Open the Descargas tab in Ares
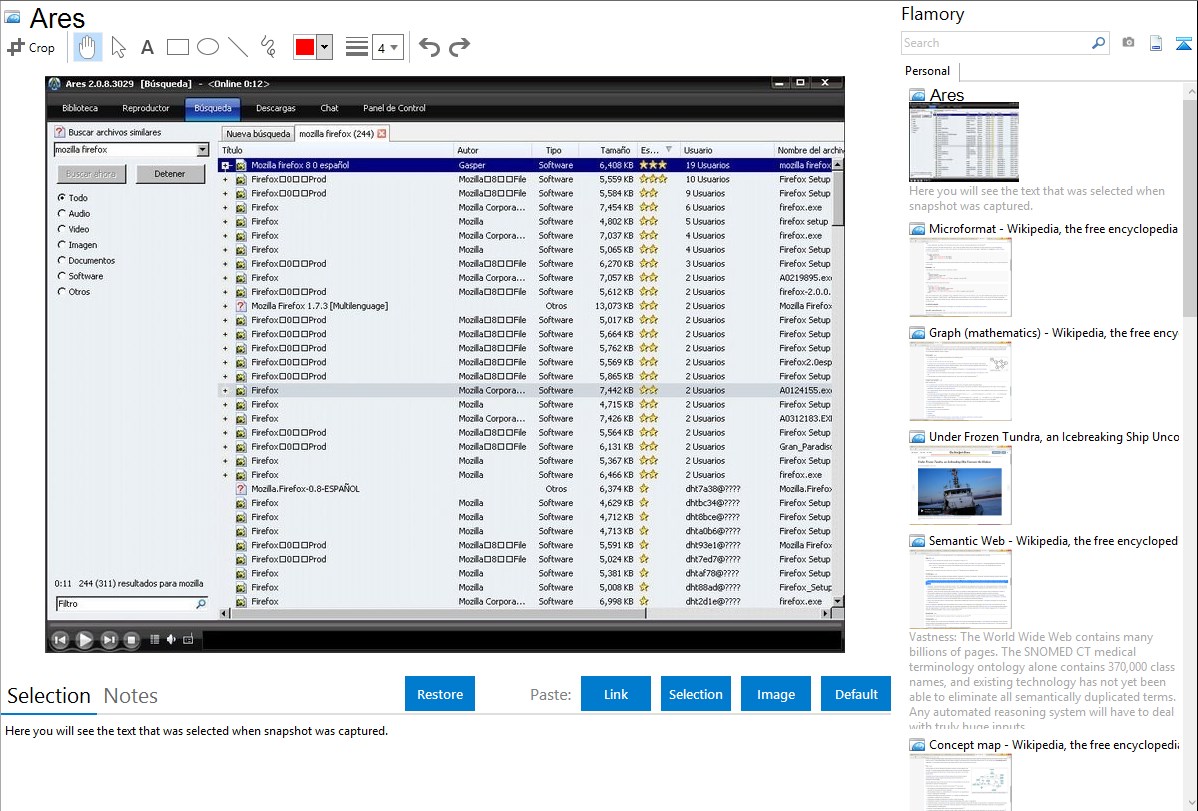This screenshot has width=1198, height=811. tap(276, 109)
